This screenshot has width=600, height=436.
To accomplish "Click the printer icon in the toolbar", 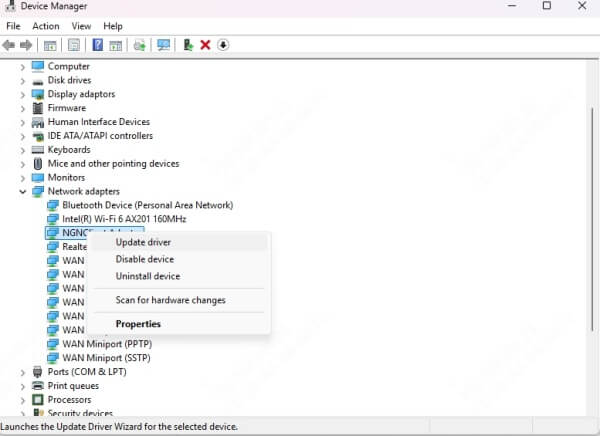I will 139,45.
